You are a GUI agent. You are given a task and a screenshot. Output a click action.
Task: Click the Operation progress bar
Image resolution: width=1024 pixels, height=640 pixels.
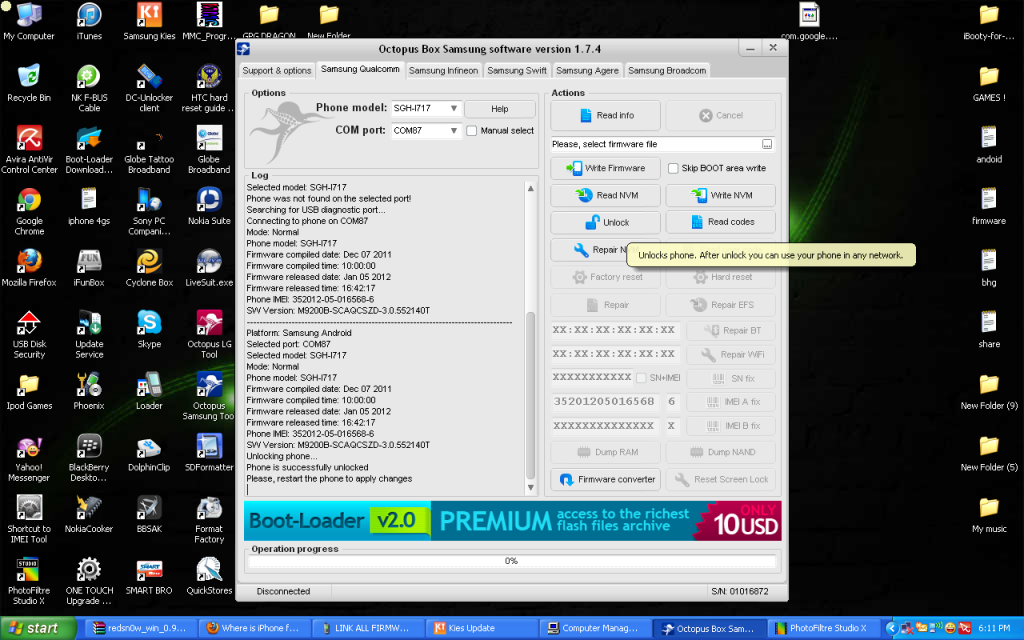tap(512, 561)
